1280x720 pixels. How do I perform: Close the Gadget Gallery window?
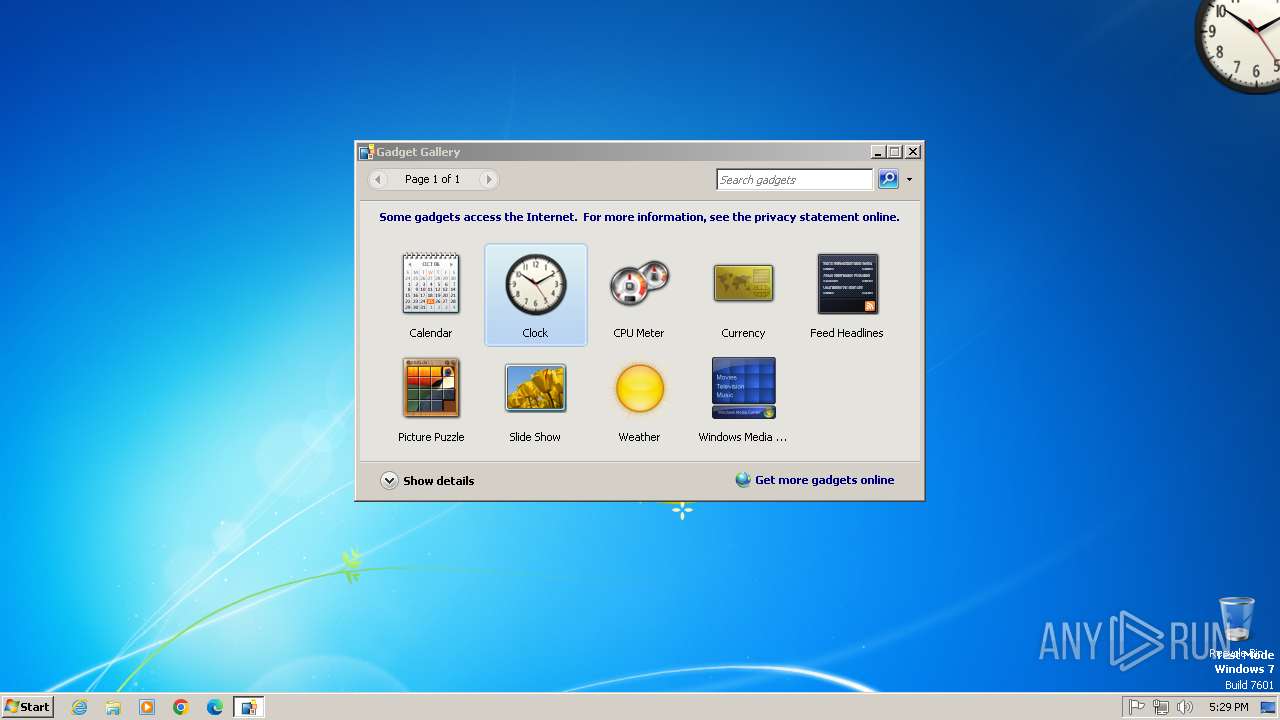tap(912, 152)
